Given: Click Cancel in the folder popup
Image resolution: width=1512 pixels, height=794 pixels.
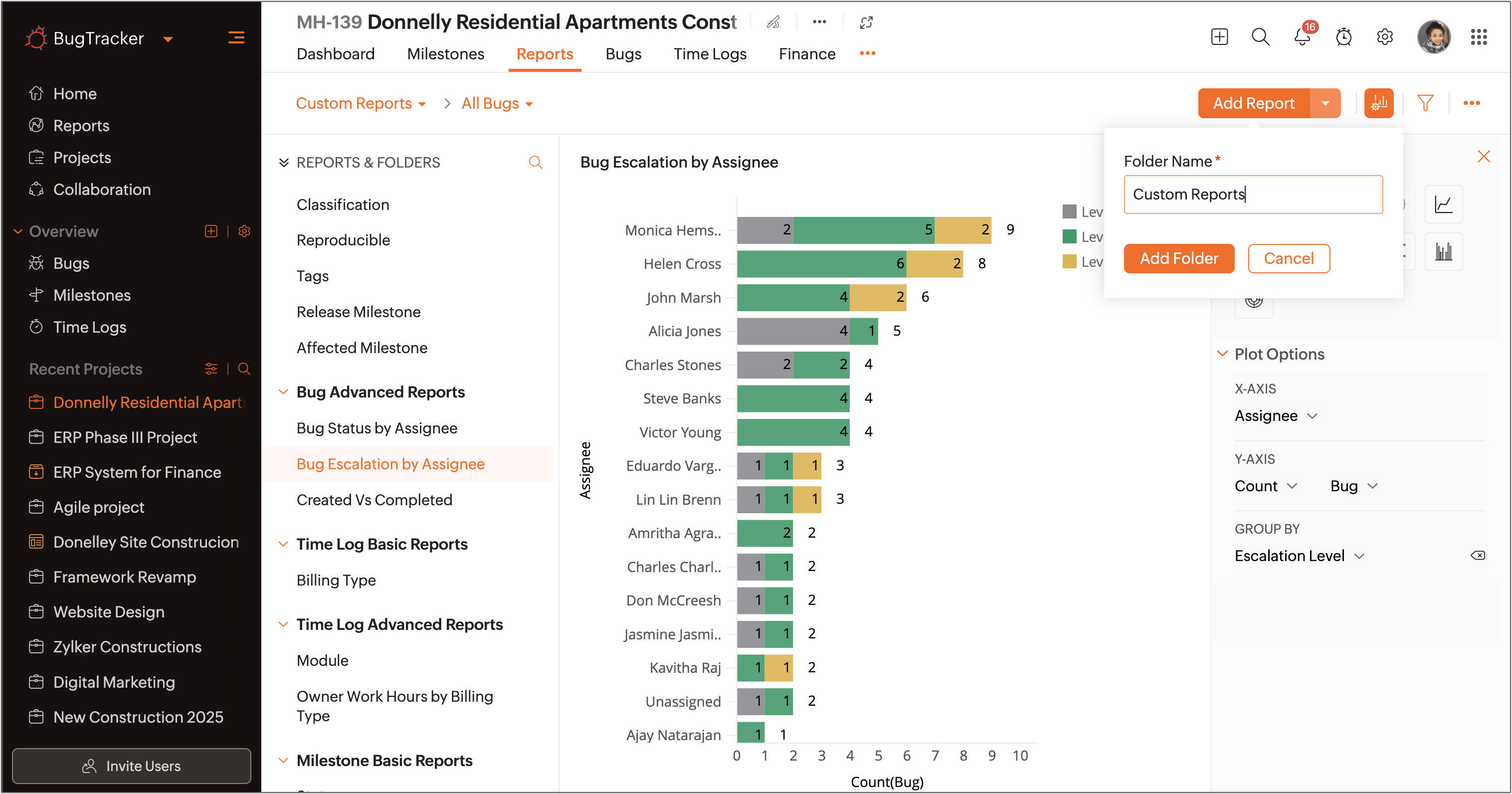Looking at the screenshot, I should point(1289,258).
